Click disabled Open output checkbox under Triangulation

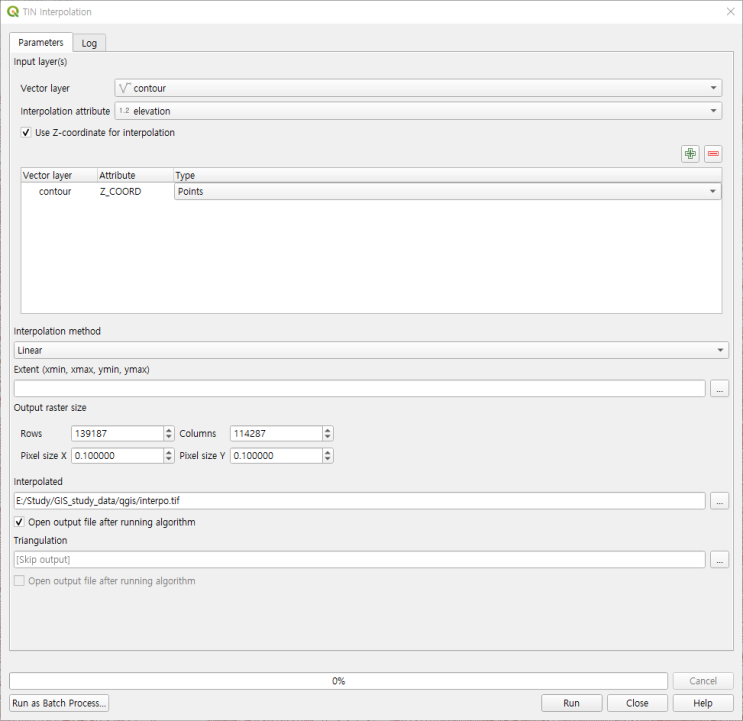19,581
